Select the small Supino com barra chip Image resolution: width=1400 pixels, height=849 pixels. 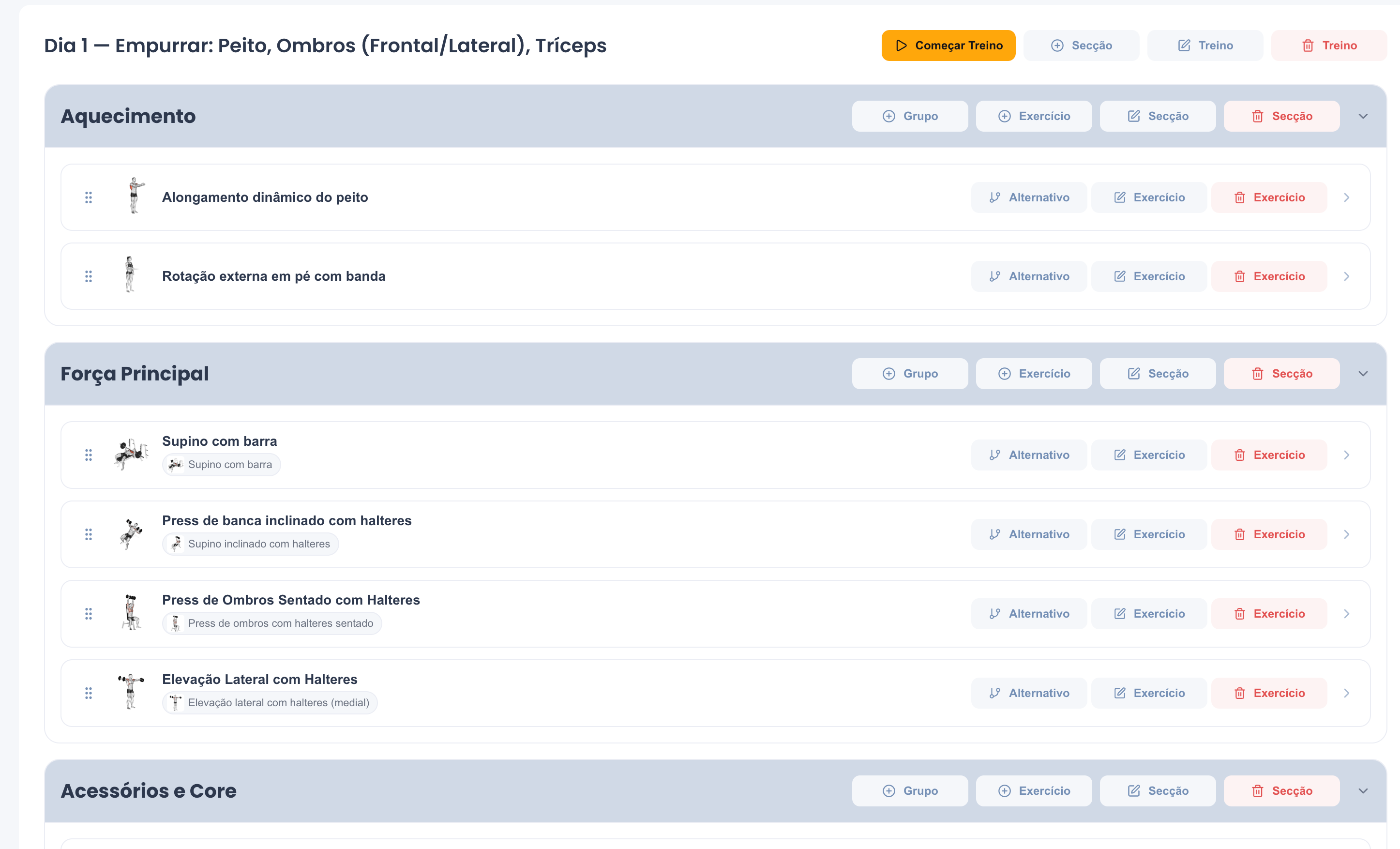tap(221, 464)
